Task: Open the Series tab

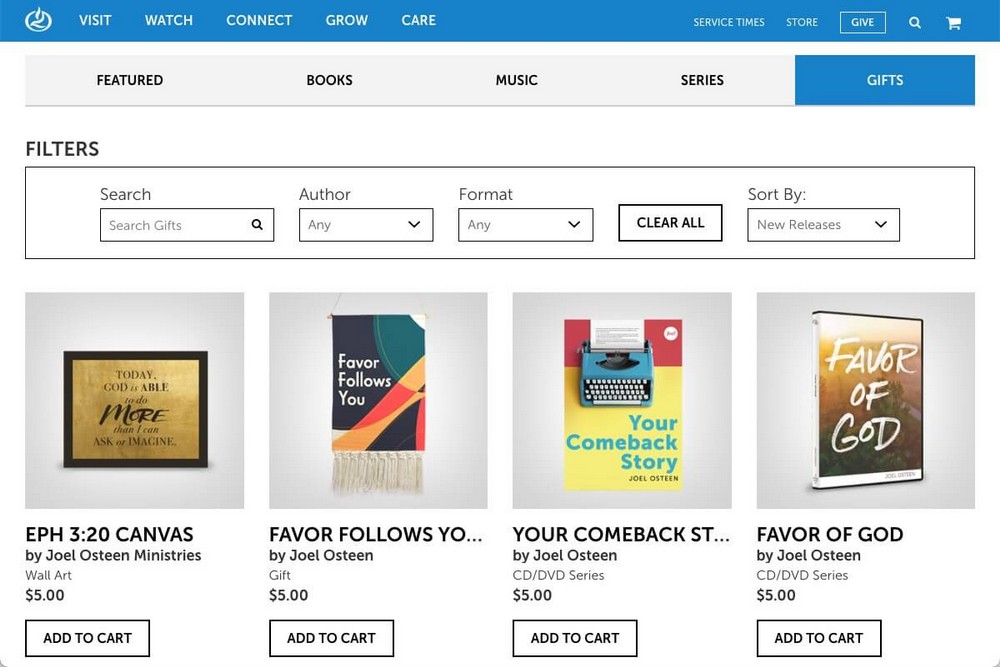Action: (x=702, y=80)
